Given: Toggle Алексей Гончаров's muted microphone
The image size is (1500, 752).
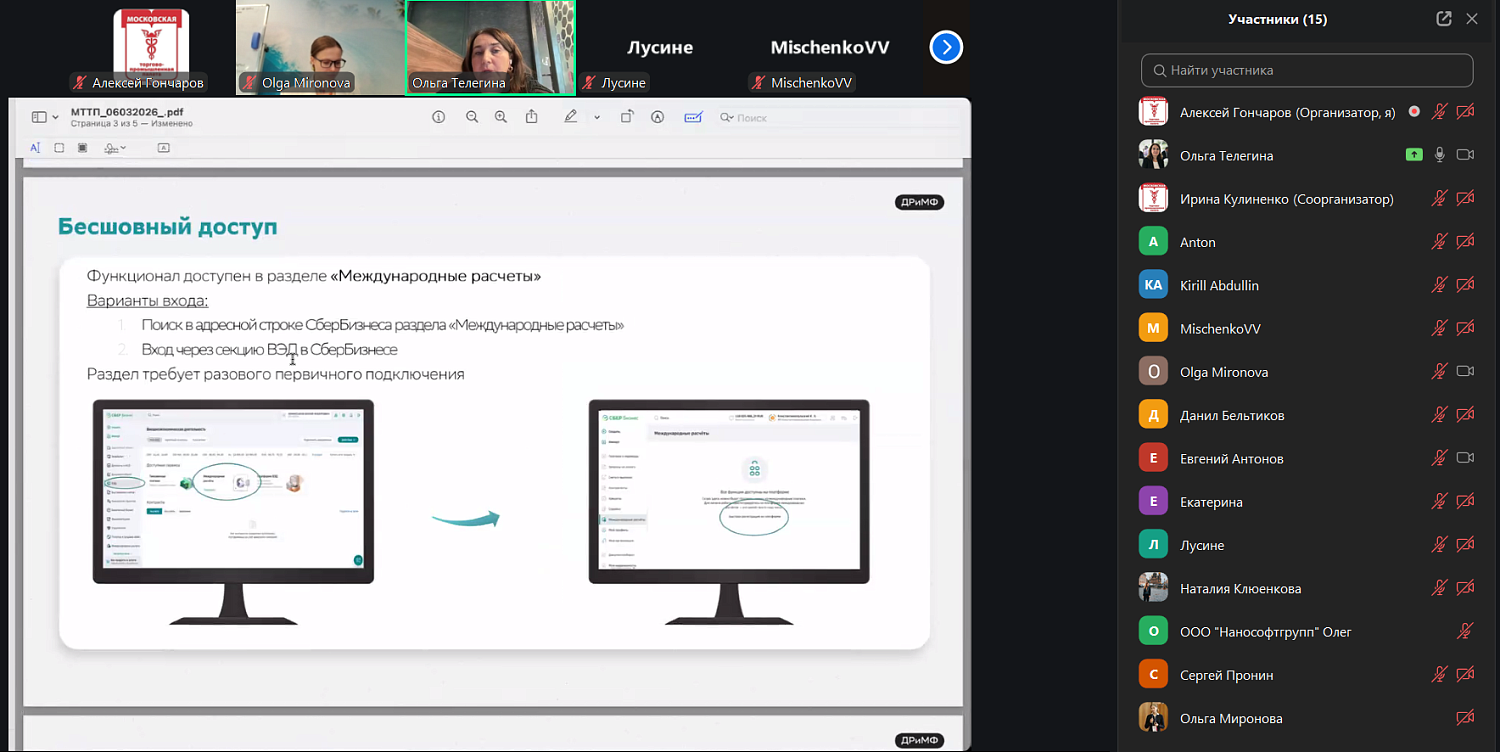Looking at the screenshot, I should [x=1439, y=112].
